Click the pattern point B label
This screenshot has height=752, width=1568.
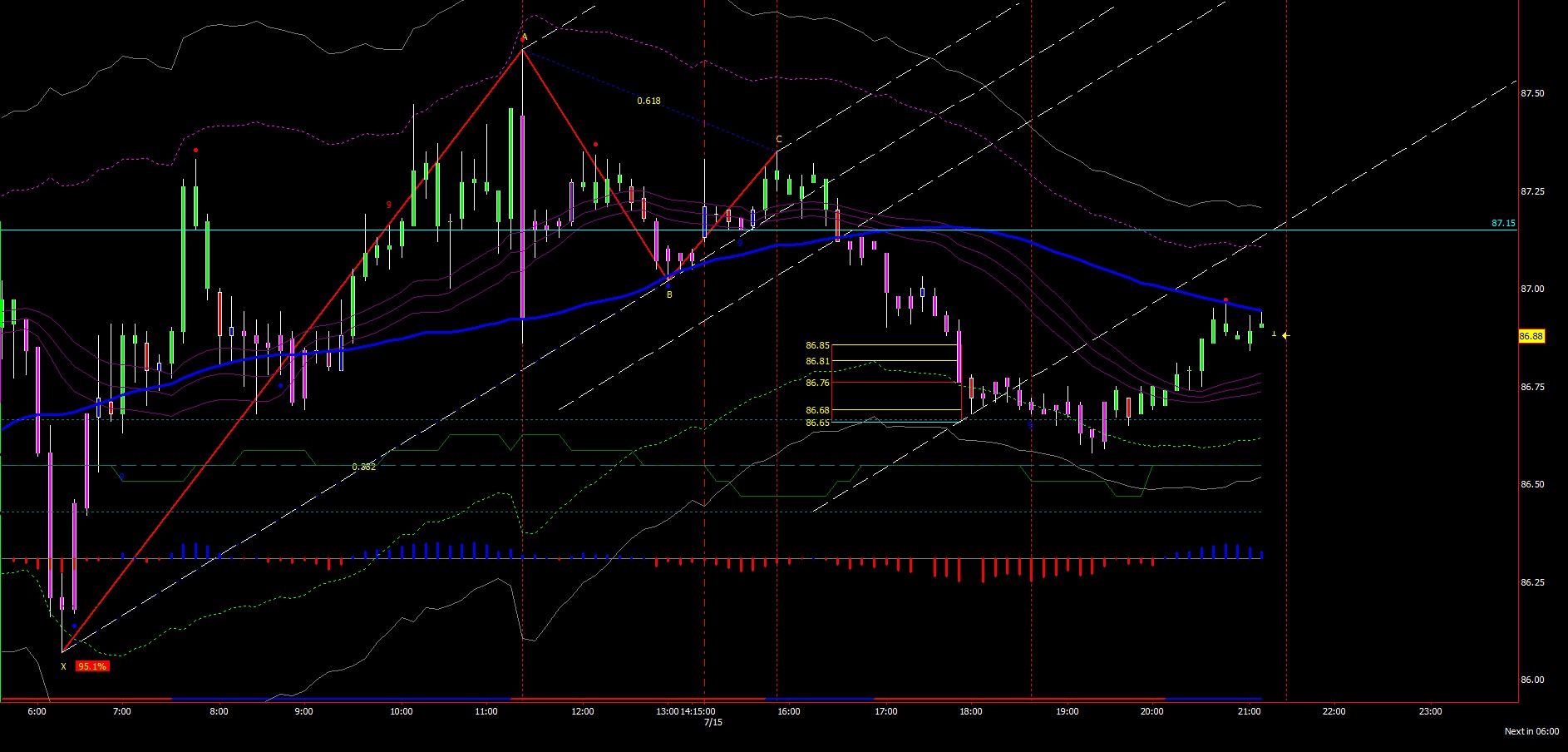[669, 294]
